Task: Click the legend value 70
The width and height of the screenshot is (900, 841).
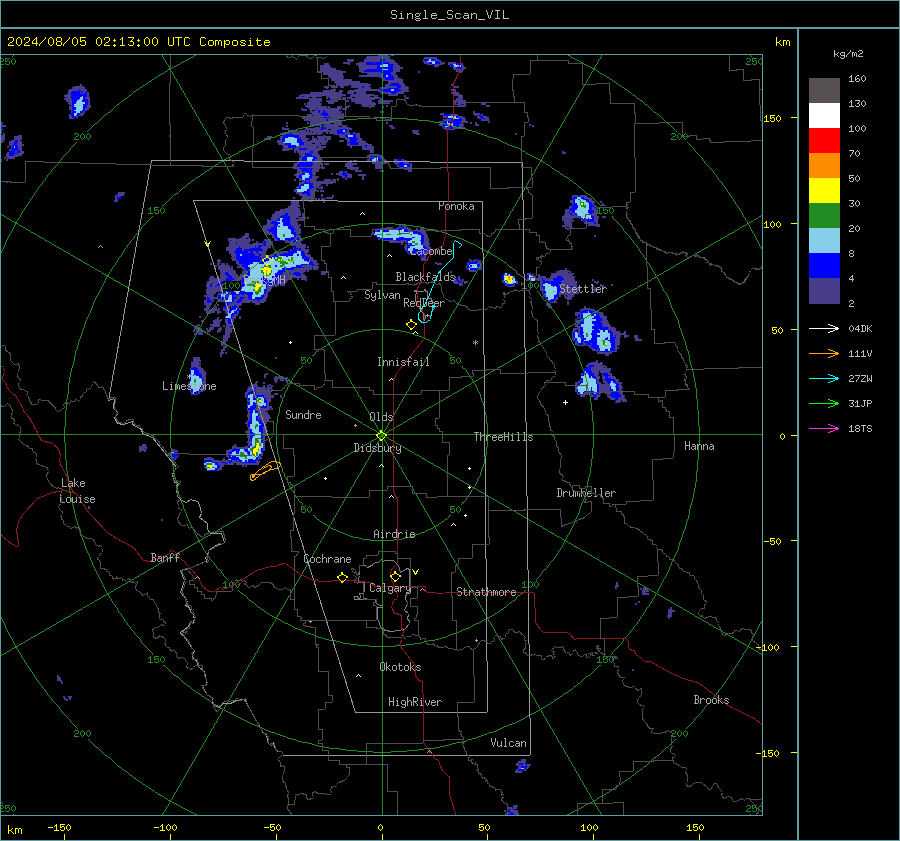Action: [854, 153]
